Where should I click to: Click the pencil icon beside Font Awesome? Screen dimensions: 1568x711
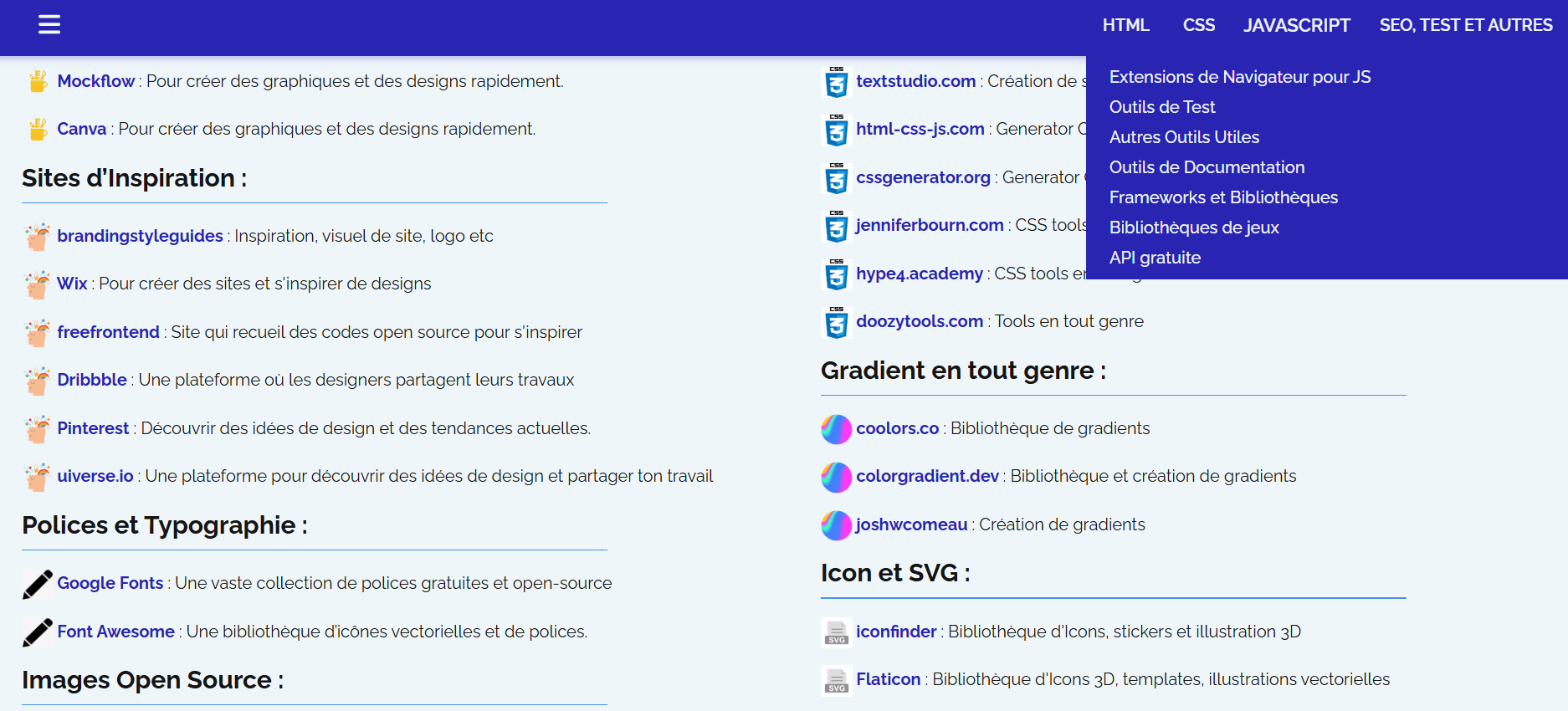tap(38, 632)
